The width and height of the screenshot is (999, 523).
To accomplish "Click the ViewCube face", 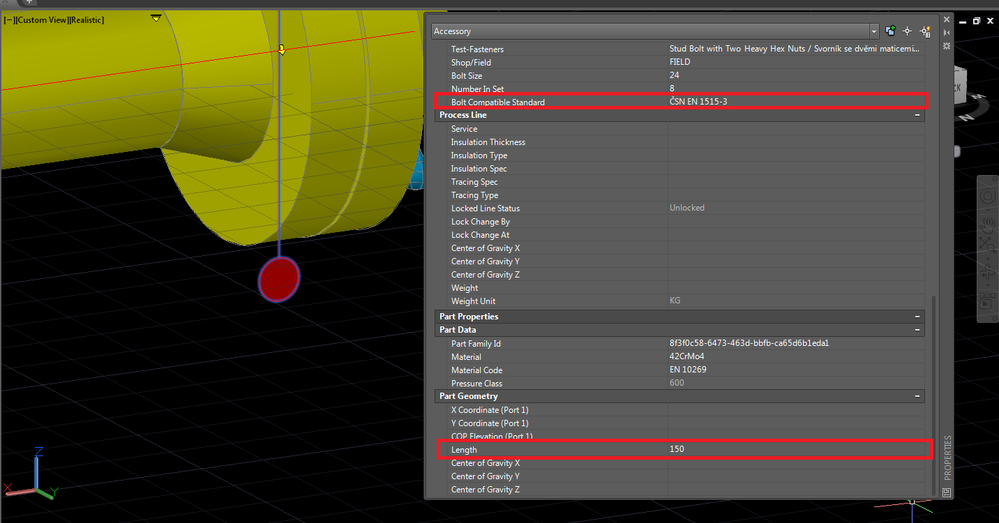I will point(961,88).
